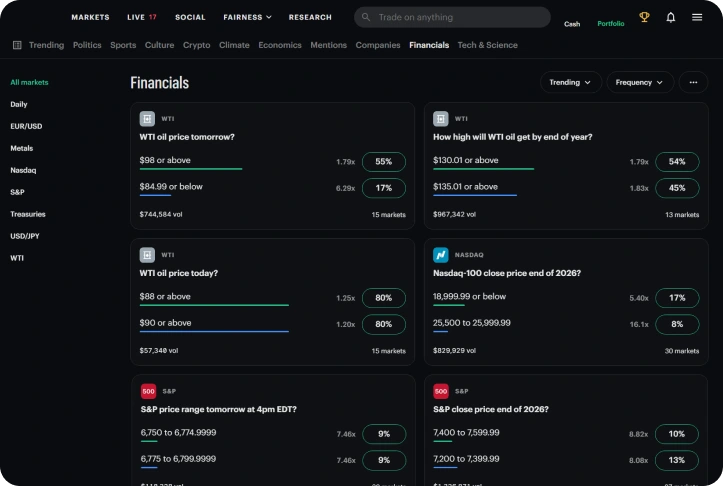
Task: Open the Frequency filter dropdown
Action: 640,82
